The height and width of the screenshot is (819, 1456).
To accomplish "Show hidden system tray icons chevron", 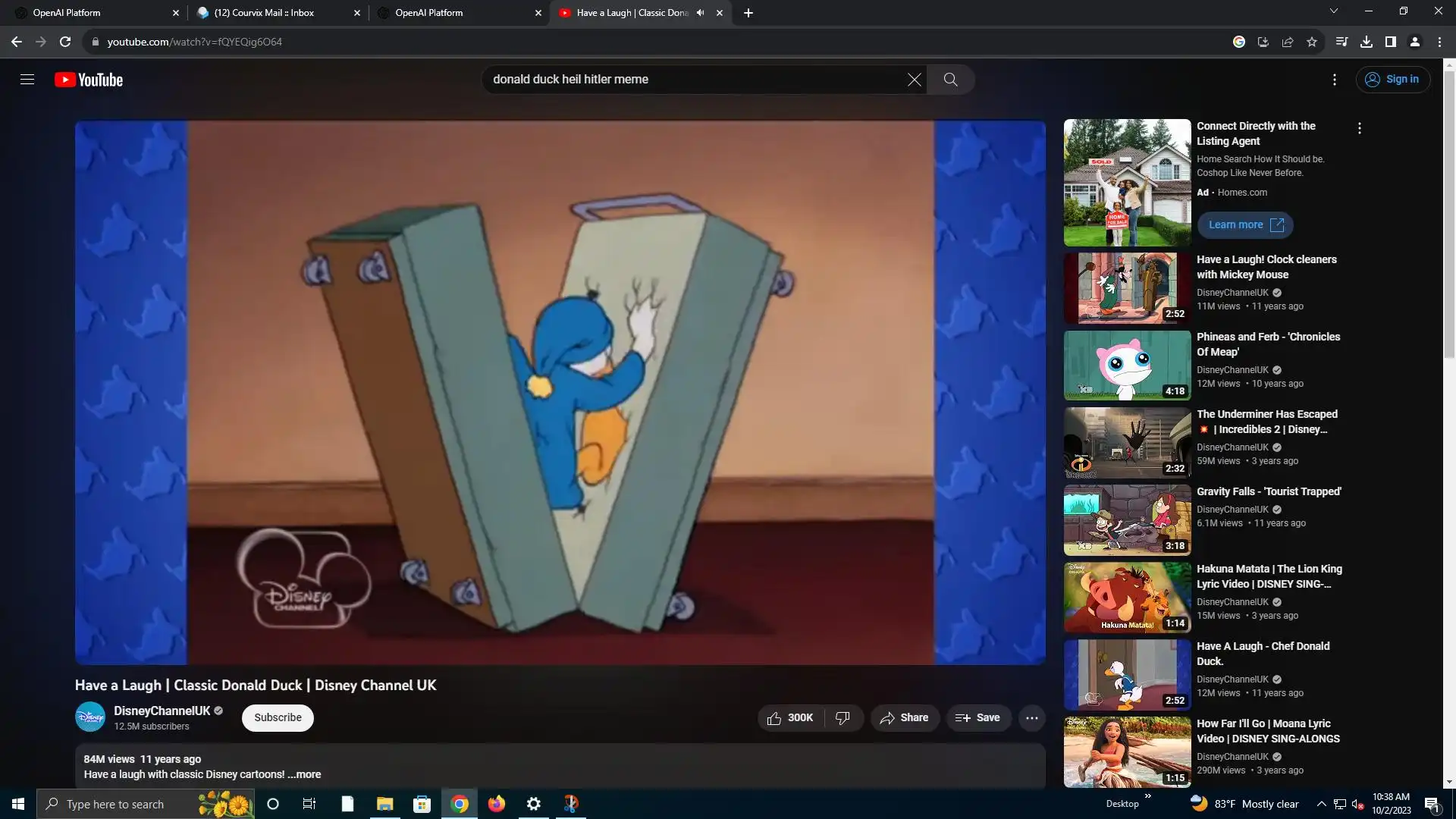I will click(1321, 804).
